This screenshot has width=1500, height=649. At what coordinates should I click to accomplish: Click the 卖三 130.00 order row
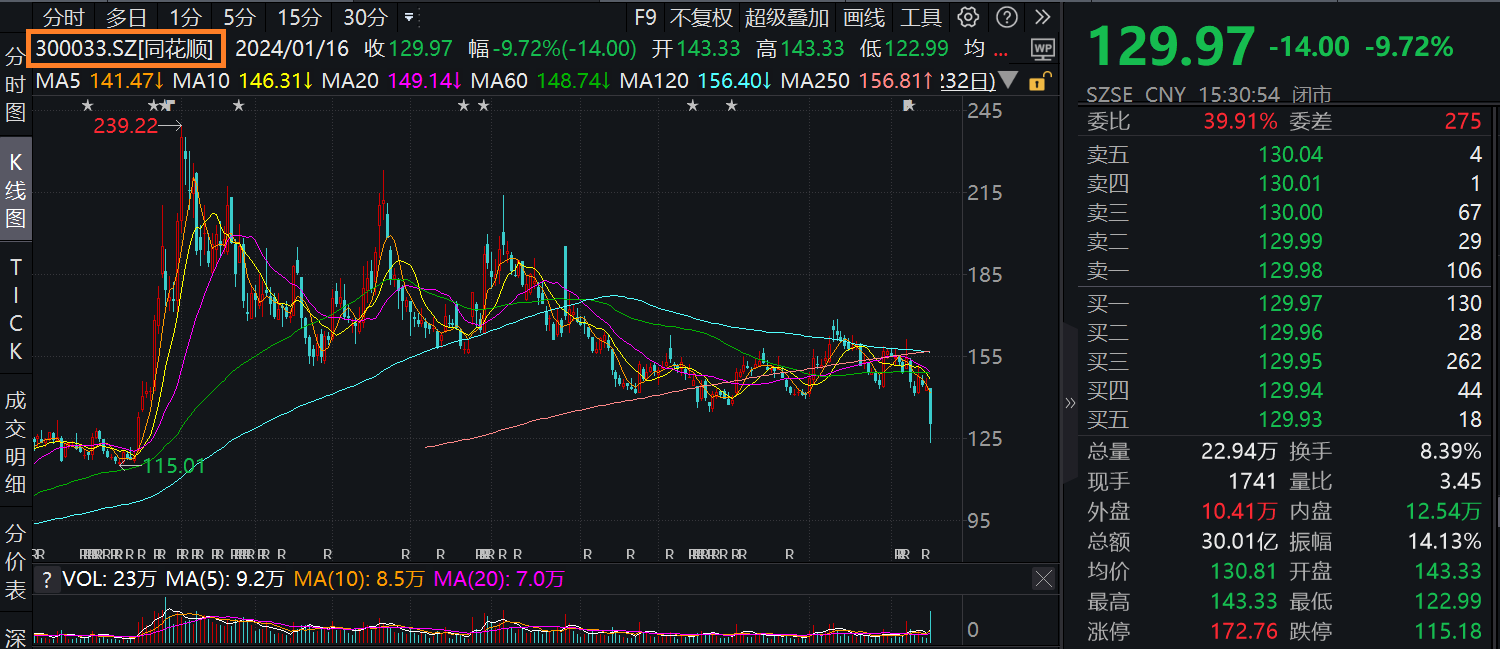pos(1285,212)
